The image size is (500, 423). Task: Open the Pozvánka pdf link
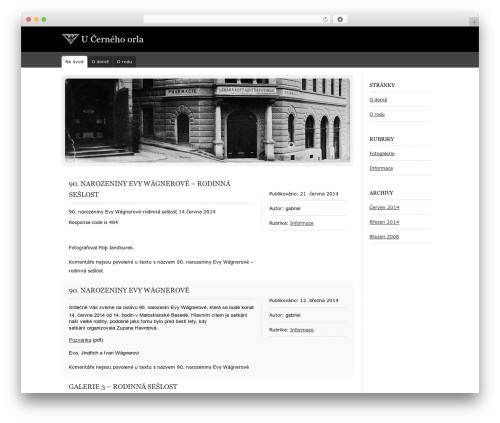(x=80, y=340)
